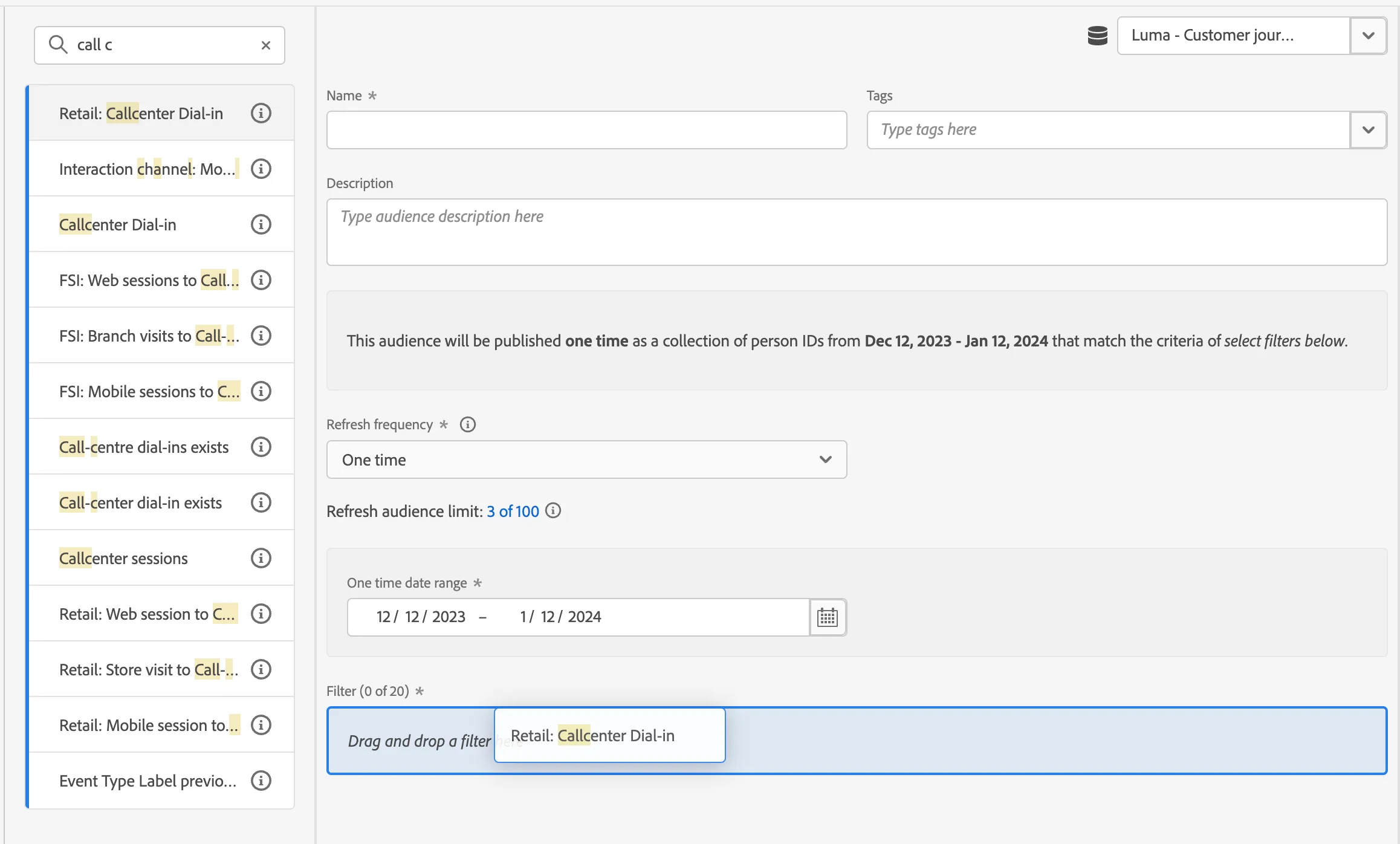
Task: Open info for FSI: Mobile sessions to C...
Action: pos(261,391)
